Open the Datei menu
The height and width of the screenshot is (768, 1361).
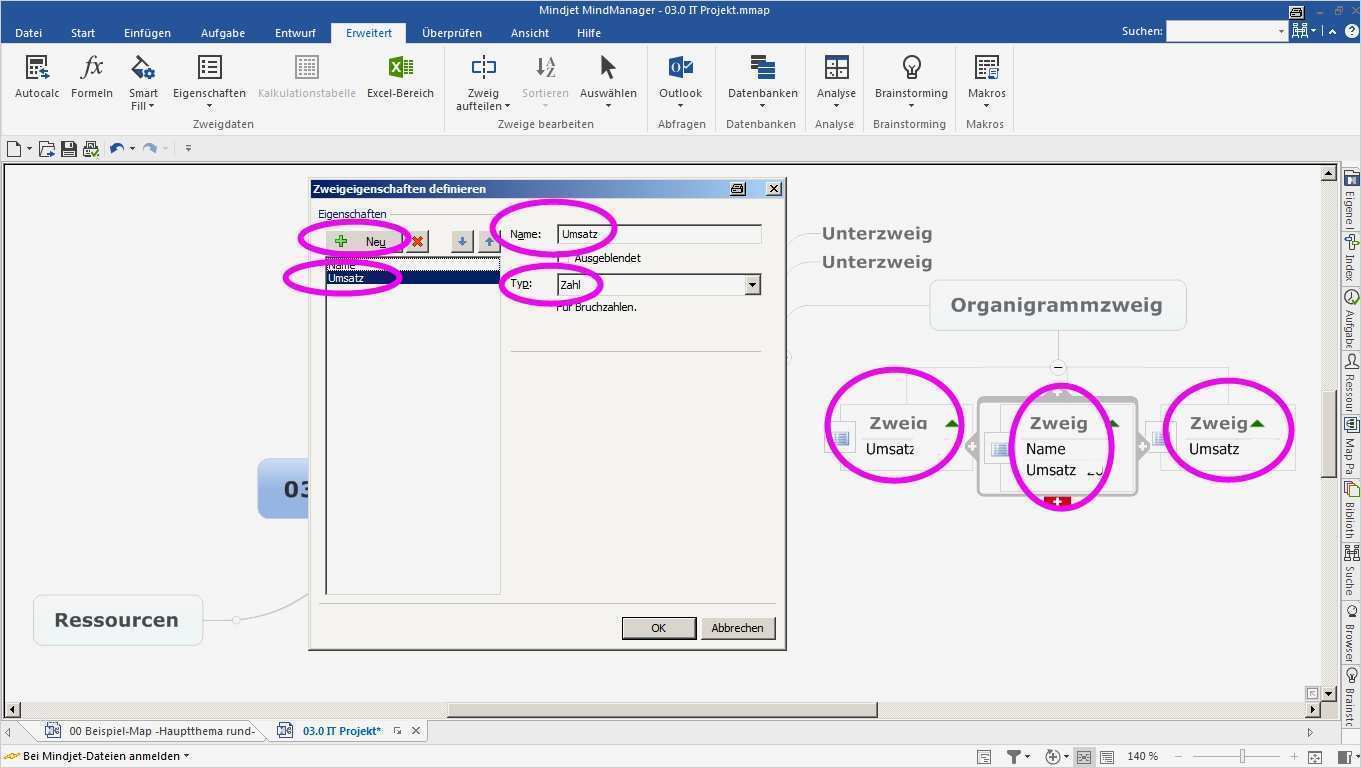coord(29,33)
